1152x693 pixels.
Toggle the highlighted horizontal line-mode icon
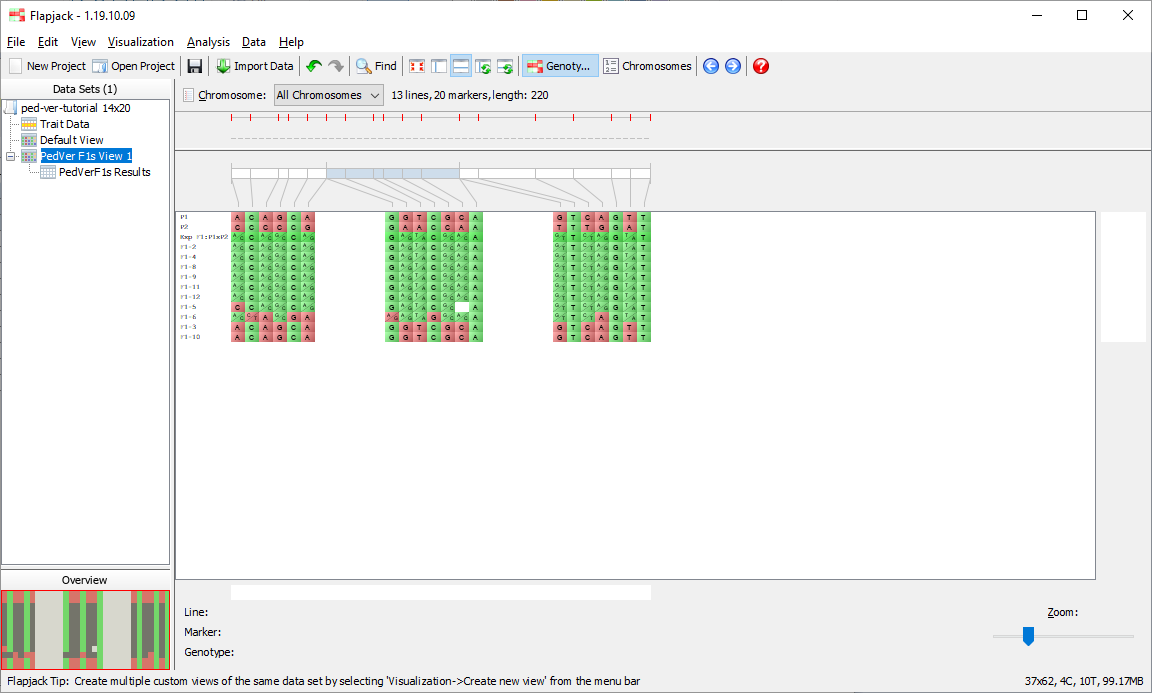[x=461, y=66]
